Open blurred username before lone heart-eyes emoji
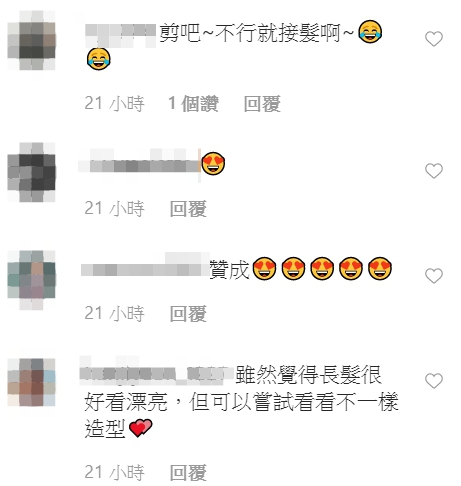Image resolution: width=461 pixels, height=486 pixels. click(x=139, y=165)
